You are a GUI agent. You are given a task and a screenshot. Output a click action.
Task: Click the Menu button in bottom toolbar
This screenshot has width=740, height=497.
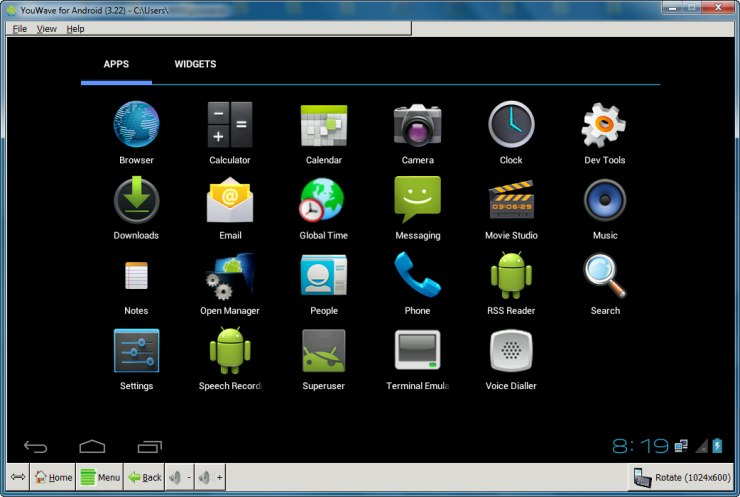coord(100,477)
